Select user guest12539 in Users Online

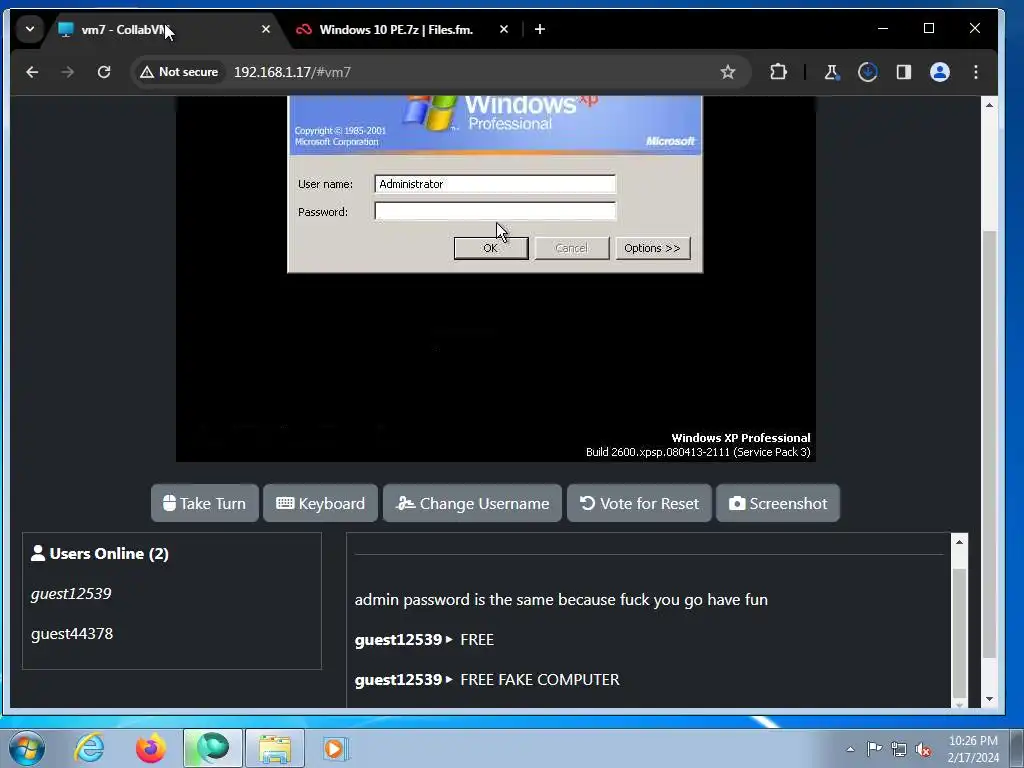(71, 594)
